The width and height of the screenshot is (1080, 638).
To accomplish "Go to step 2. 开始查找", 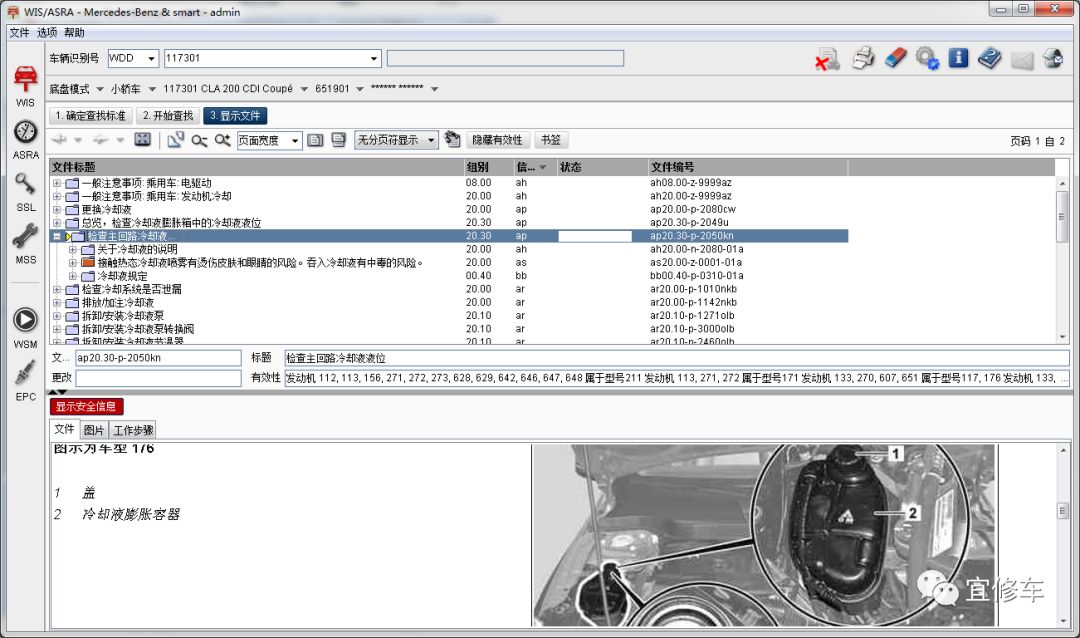I will pos(168,116).
